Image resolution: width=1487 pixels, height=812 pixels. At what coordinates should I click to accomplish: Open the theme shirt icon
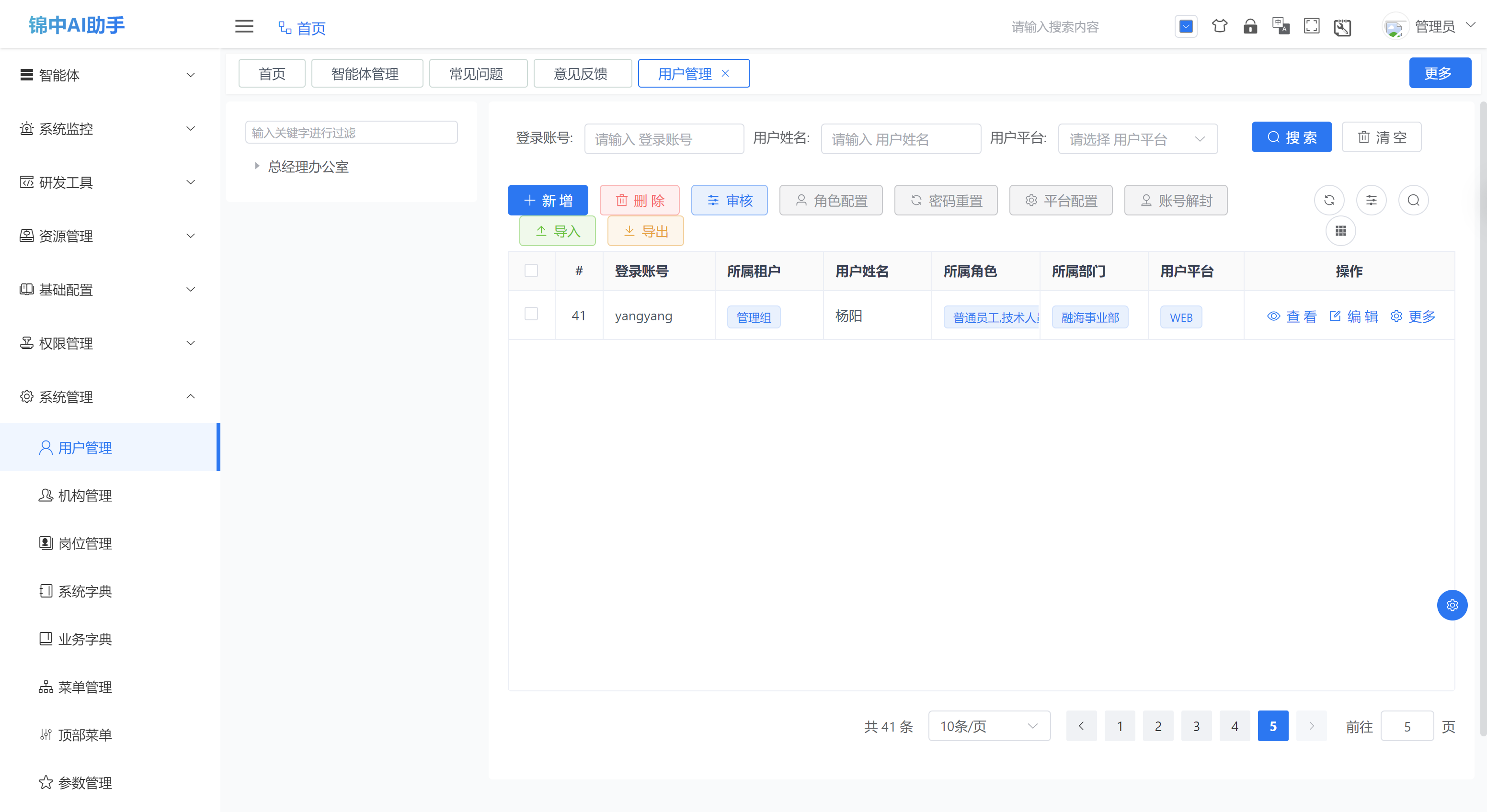(x=1219, y=26)
